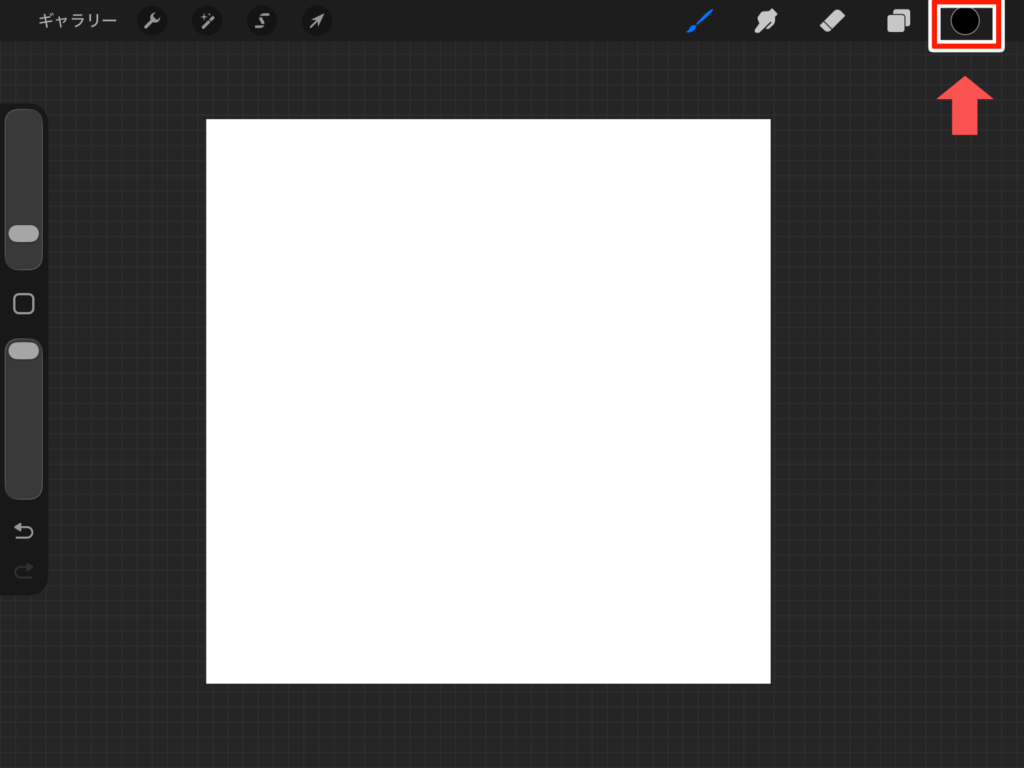Select the blue Brush tool
Viewport: 1024px width, 768px height.
tap(700, 21)
